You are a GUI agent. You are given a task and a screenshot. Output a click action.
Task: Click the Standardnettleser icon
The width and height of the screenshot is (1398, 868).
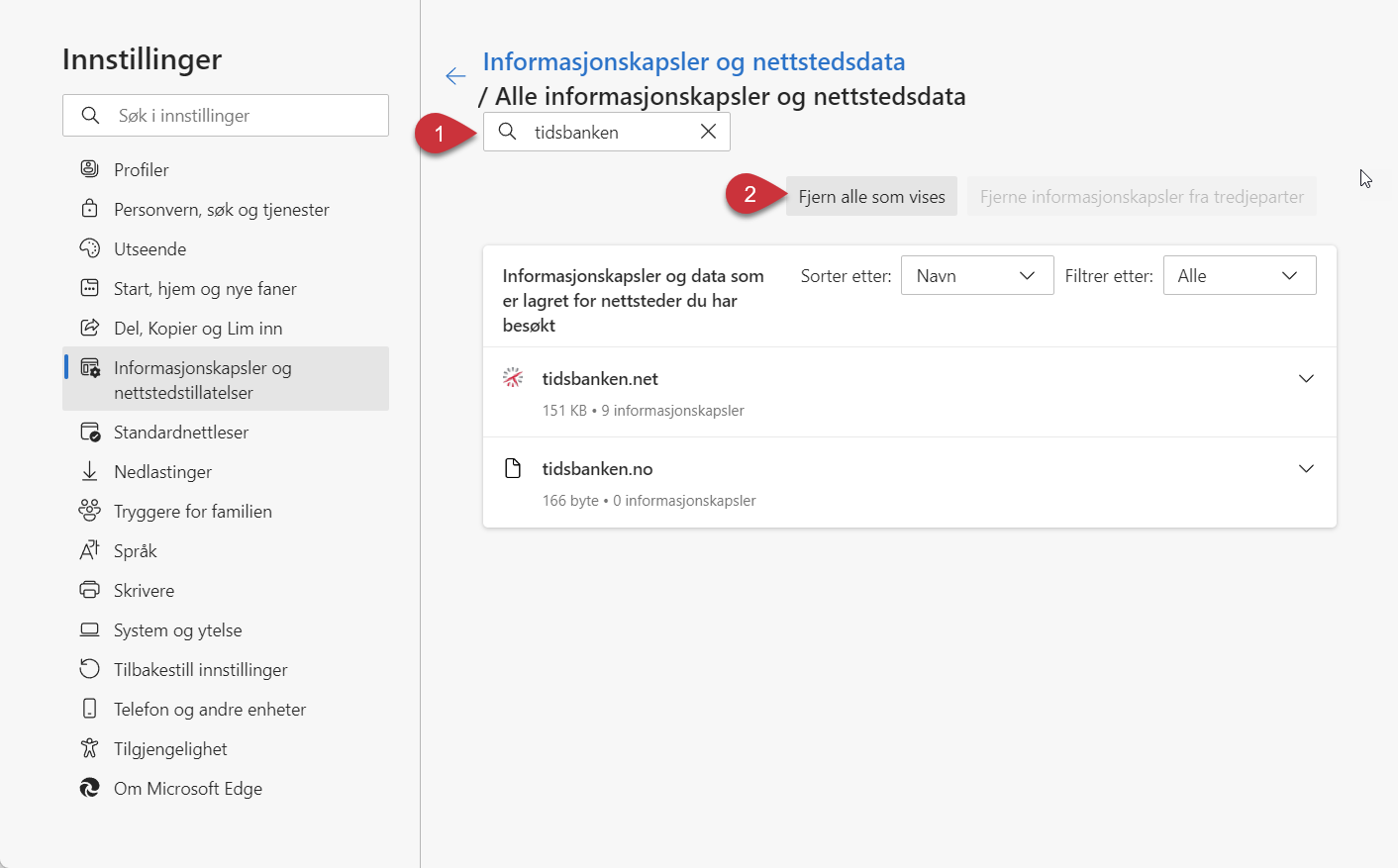point(89,433)
